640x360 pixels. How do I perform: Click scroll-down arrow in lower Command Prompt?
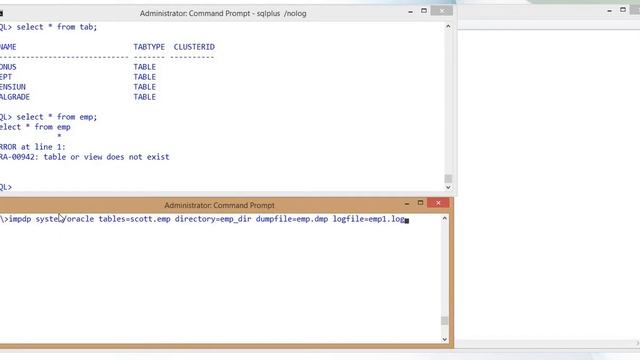[444, 339]
